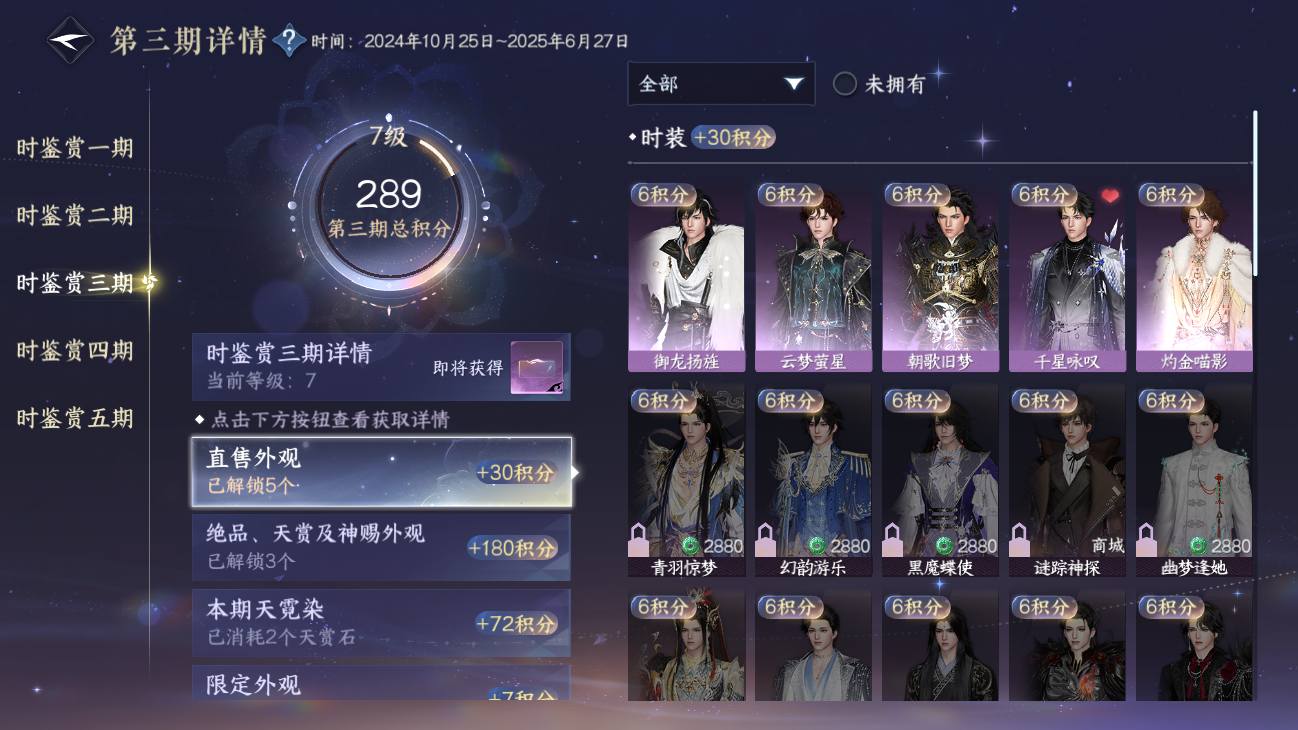The width and height of the screenshot is (1298, 730).
Task: Click the back arrow icon at top-left
Action: pyautogui.click(x=71, y=41)
